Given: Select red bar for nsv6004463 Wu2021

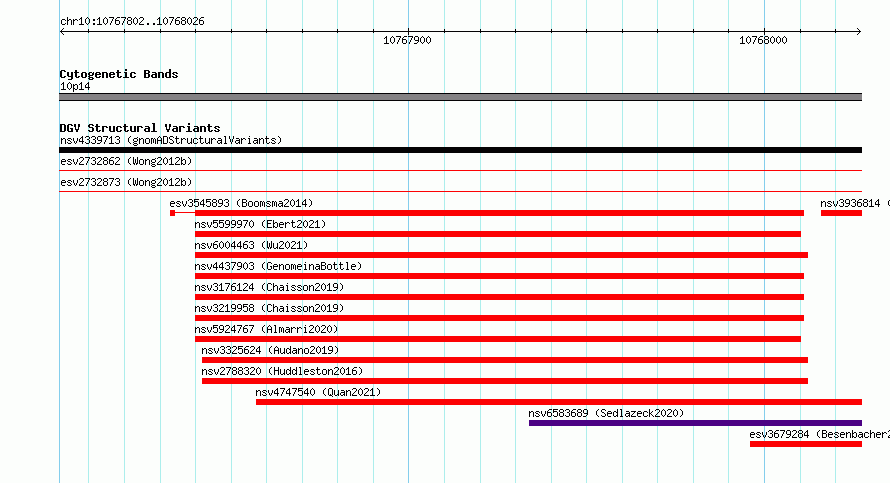Looking at the screenshot, I should [501, 255].
